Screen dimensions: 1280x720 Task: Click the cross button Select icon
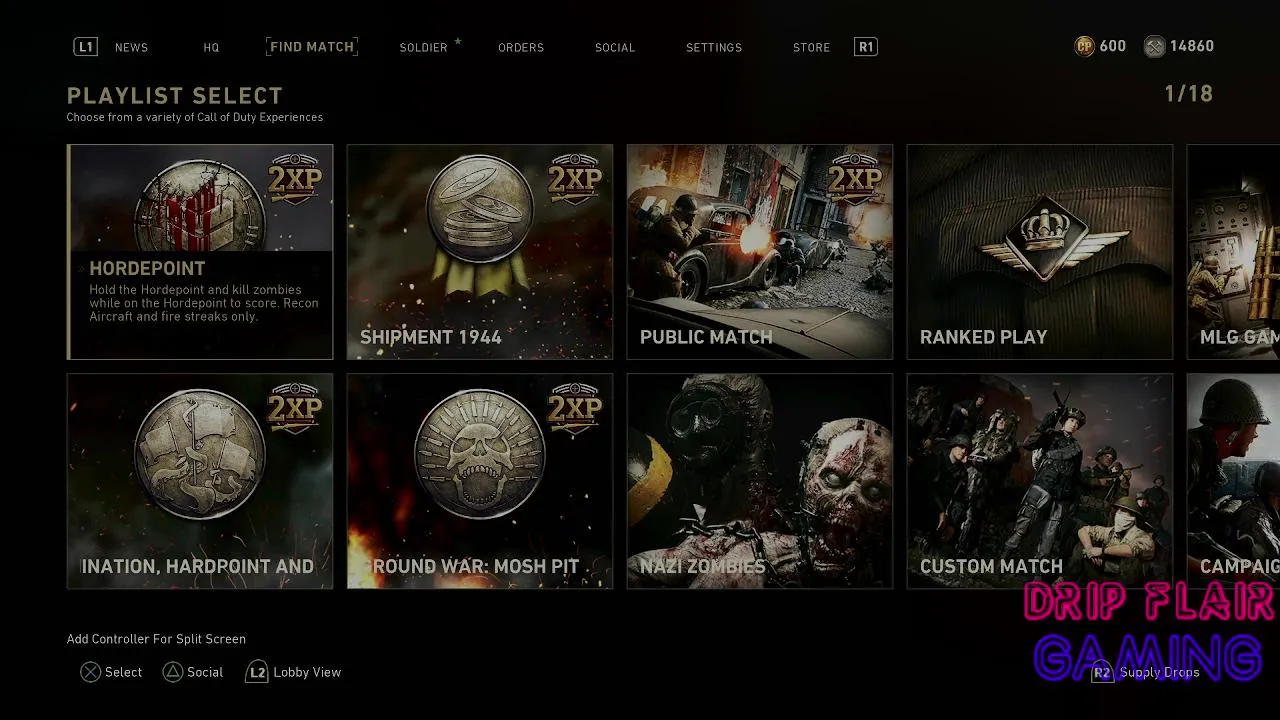[x=90, y=672]
